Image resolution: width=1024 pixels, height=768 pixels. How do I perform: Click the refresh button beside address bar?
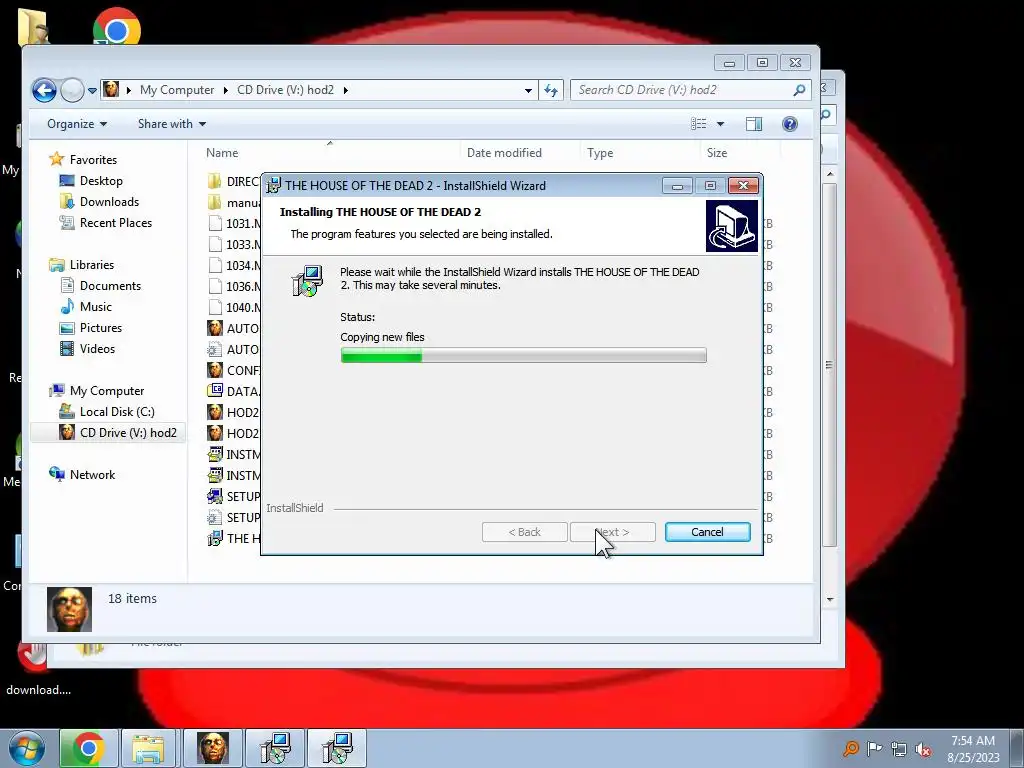click(551, 90)
